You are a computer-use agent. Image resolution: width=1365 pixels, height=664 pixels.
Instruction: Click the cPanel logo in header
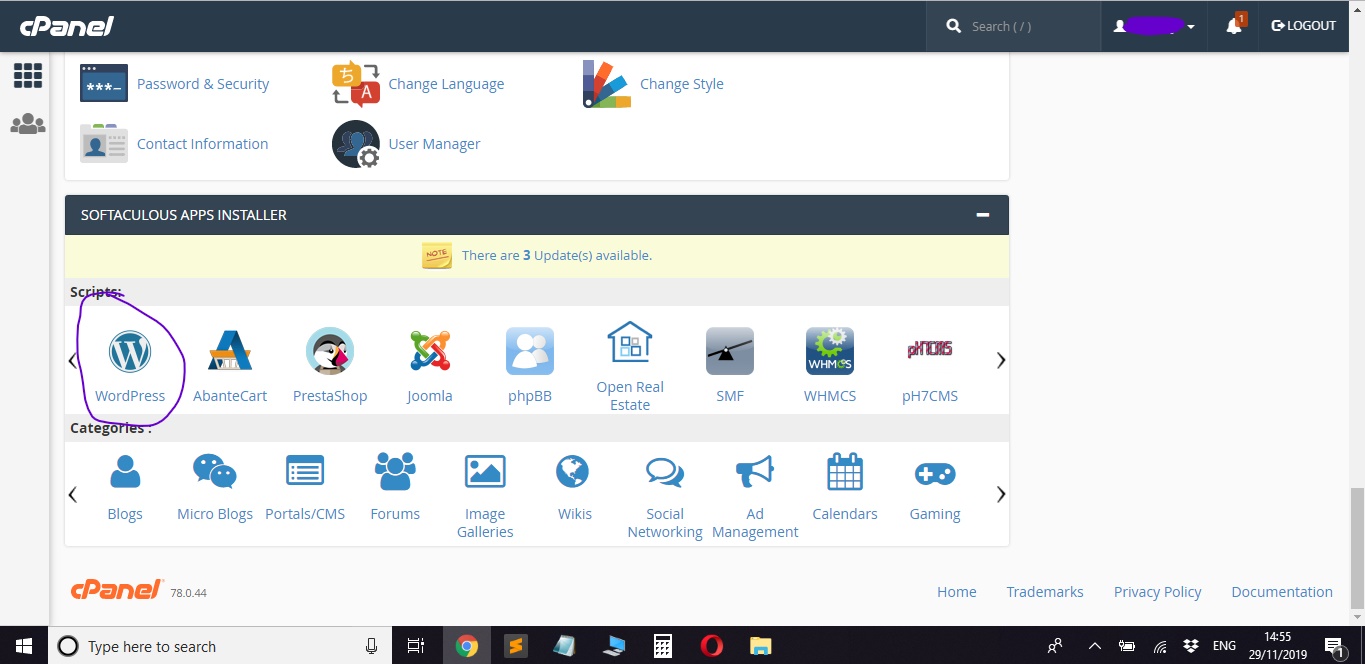67,26
